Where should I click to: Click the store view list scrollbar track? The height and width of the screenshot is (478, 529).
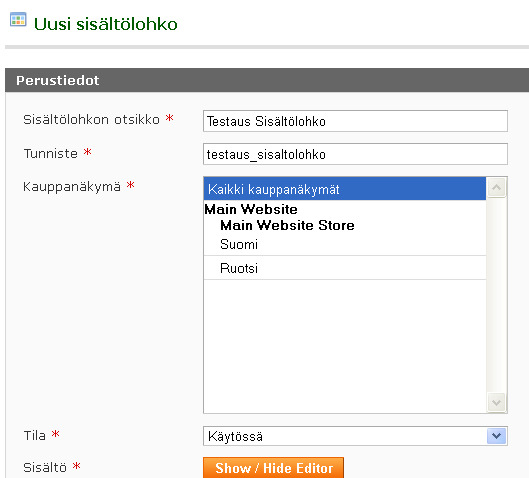[496, 295]
